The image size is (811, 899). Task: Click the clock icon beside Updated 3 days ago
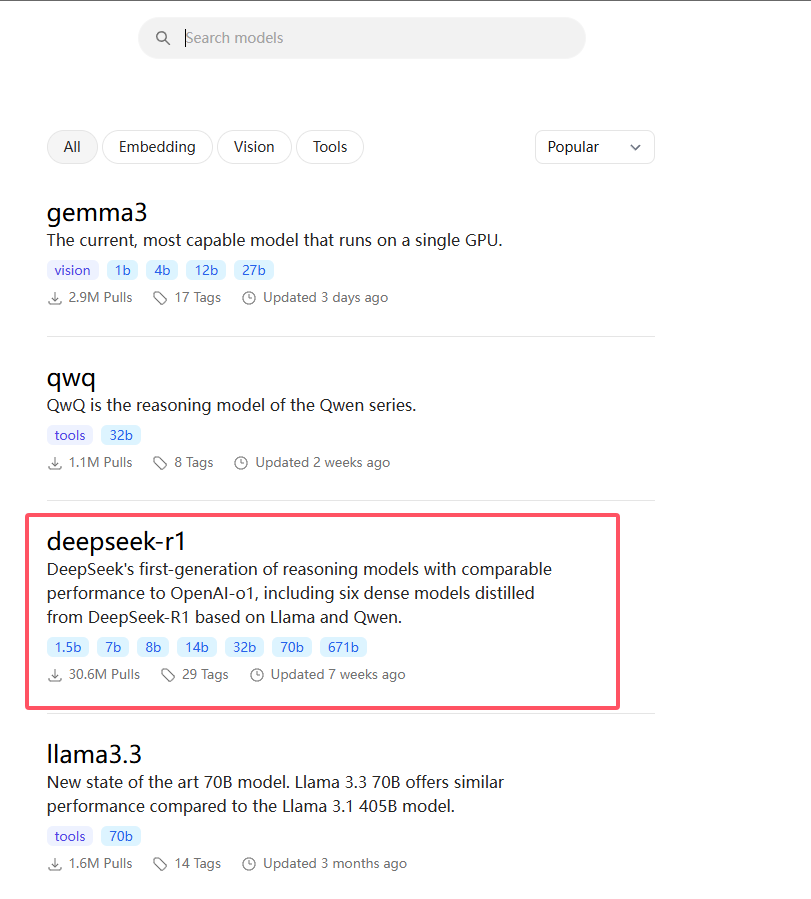249,298
